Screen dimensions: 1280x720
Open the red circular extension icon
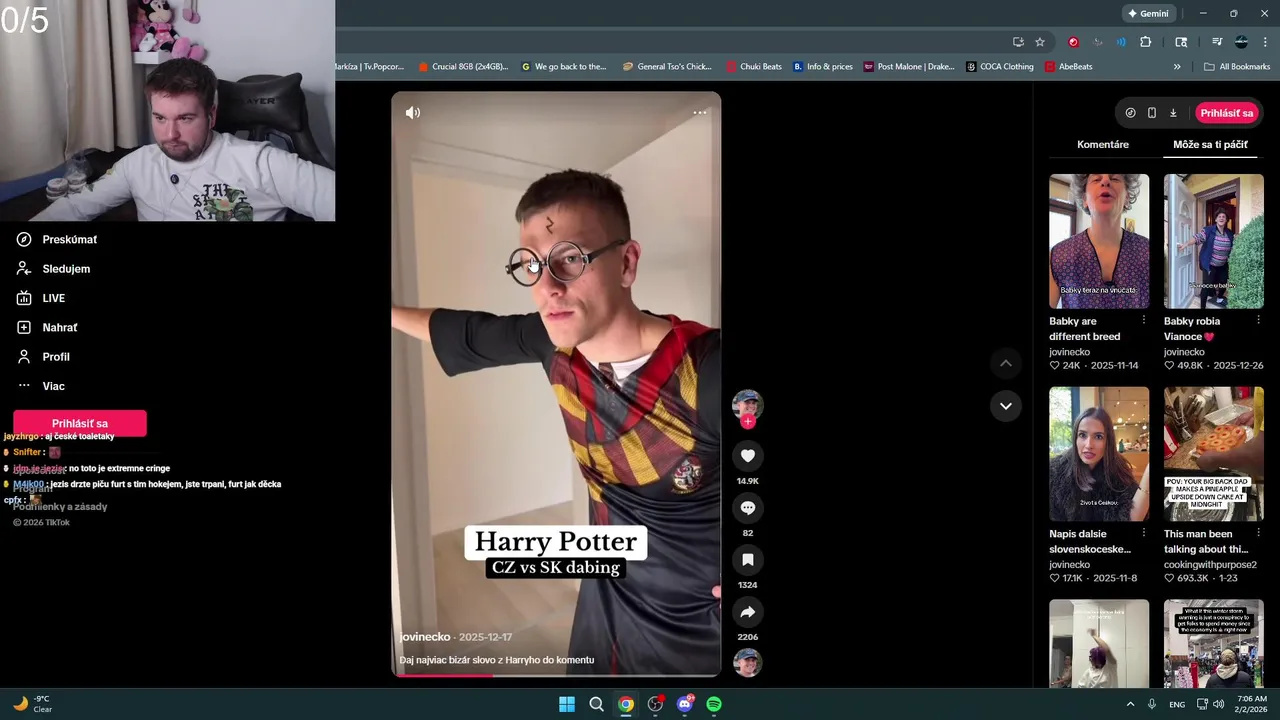[x=1073, y=42]
